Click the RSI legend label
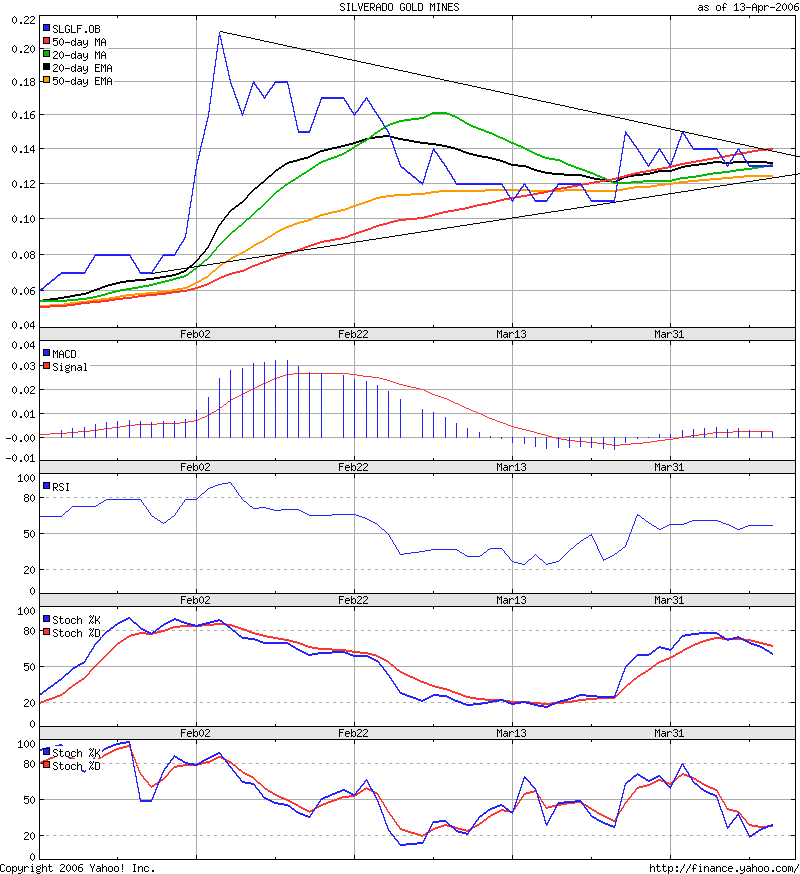Viewport: 800px width, 874px height. click(x=61, y=487)
